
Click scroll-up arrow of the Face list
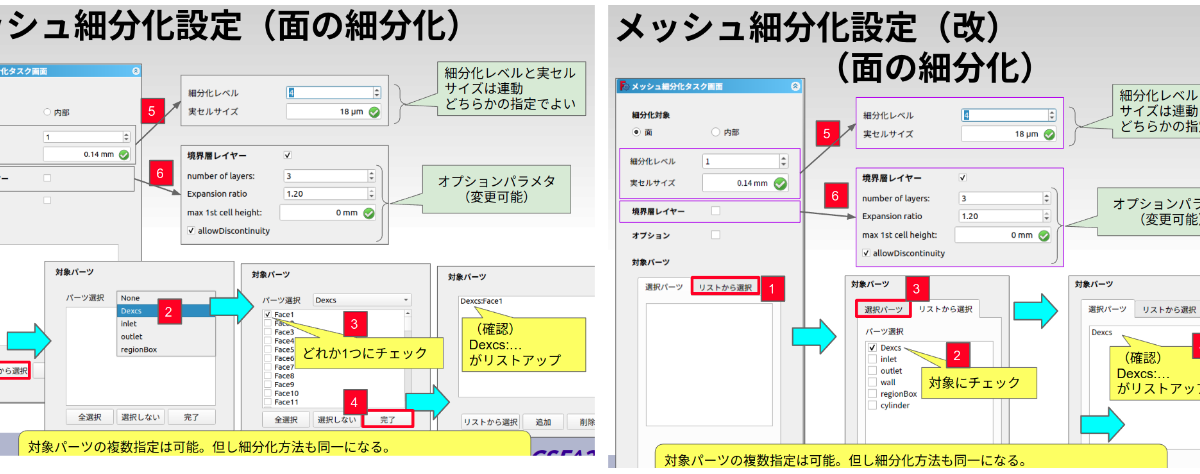(409, 314)
